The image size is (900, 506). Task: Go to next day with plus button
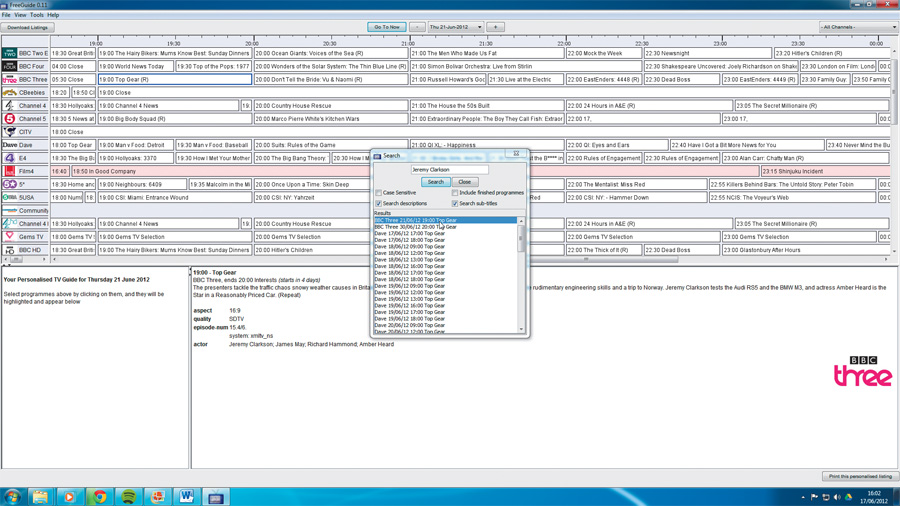coord(495,27)
